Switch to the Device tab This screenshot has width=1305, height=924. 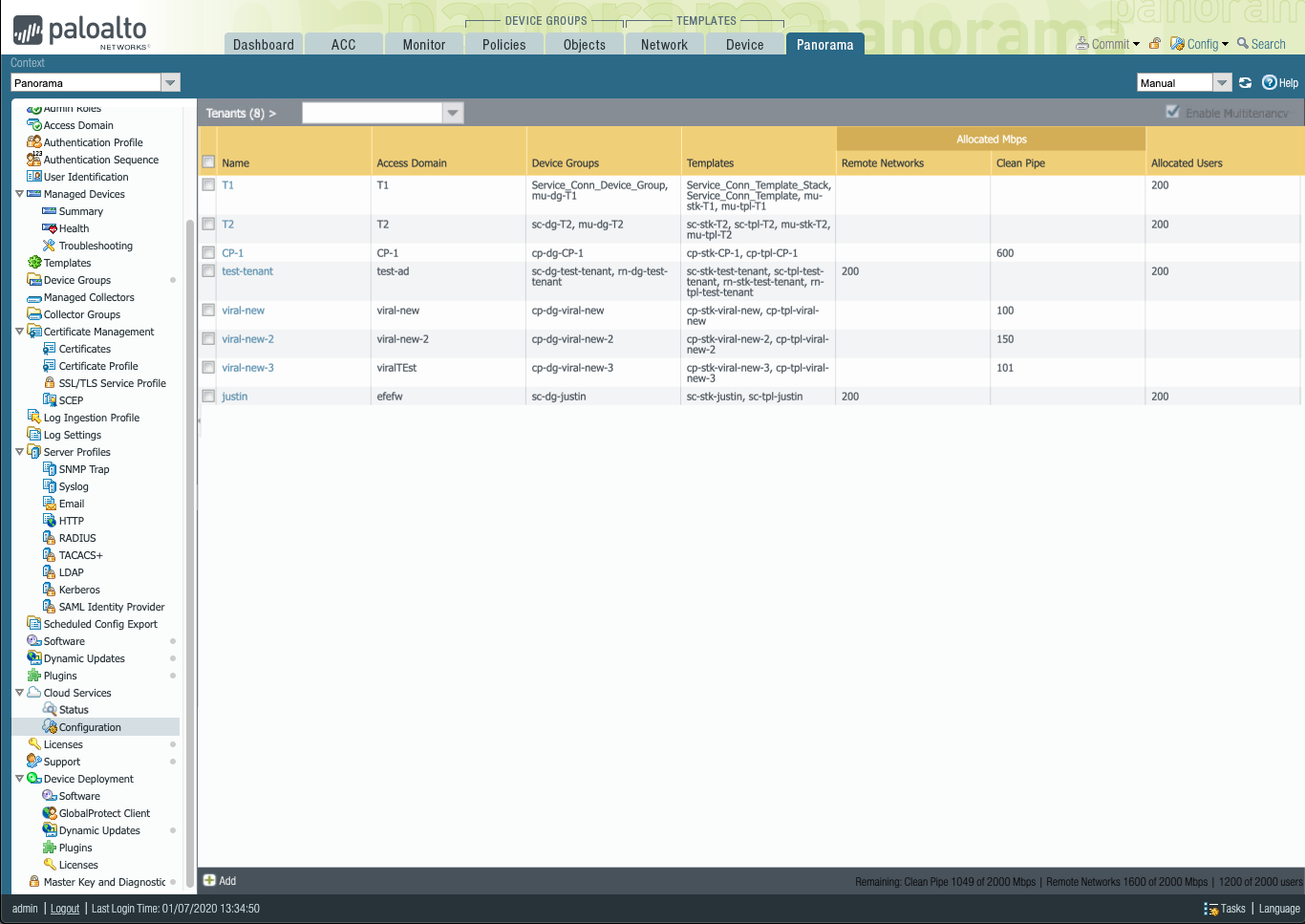coord(745,44)
